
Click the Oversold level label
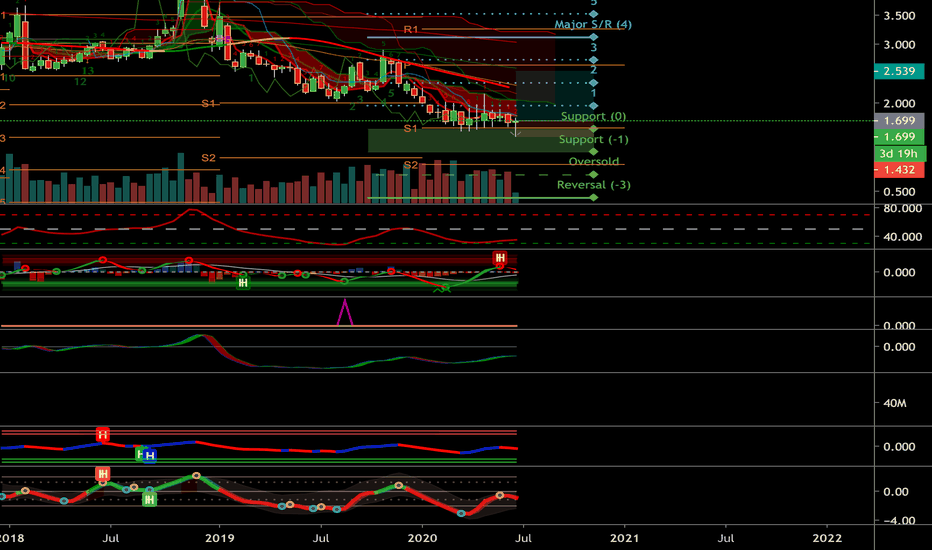click(x=593, y=161)
